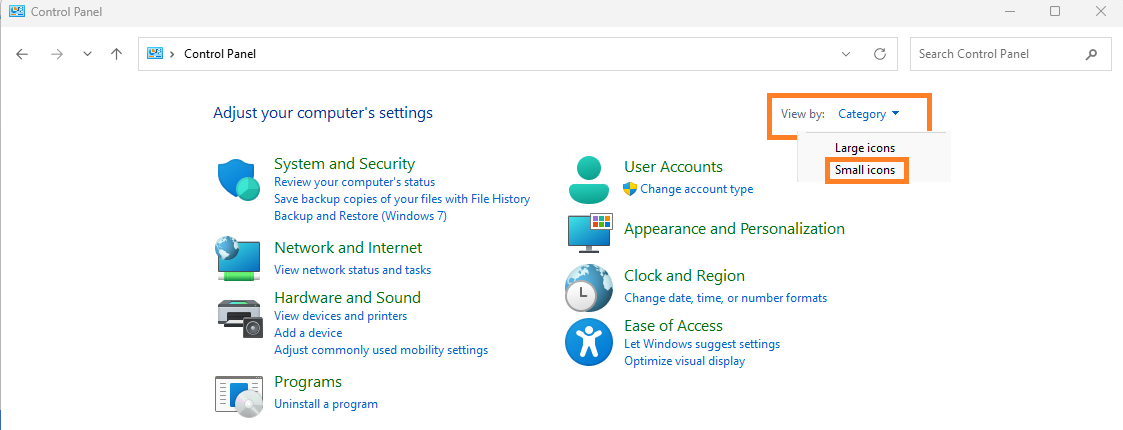Open the recent locations chevron

pos(87,54)
